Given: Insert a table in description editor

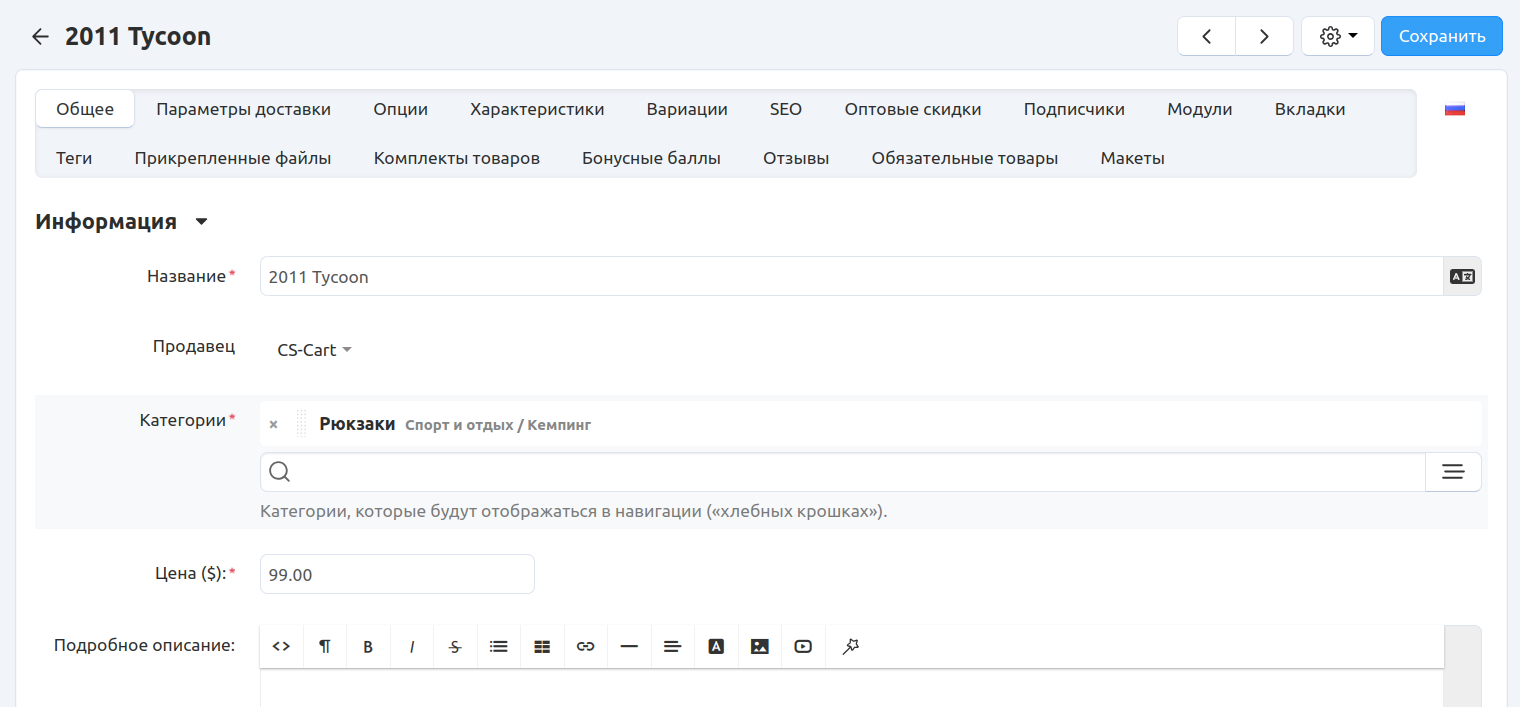Looking at the screenshot, I should [542, 647].
